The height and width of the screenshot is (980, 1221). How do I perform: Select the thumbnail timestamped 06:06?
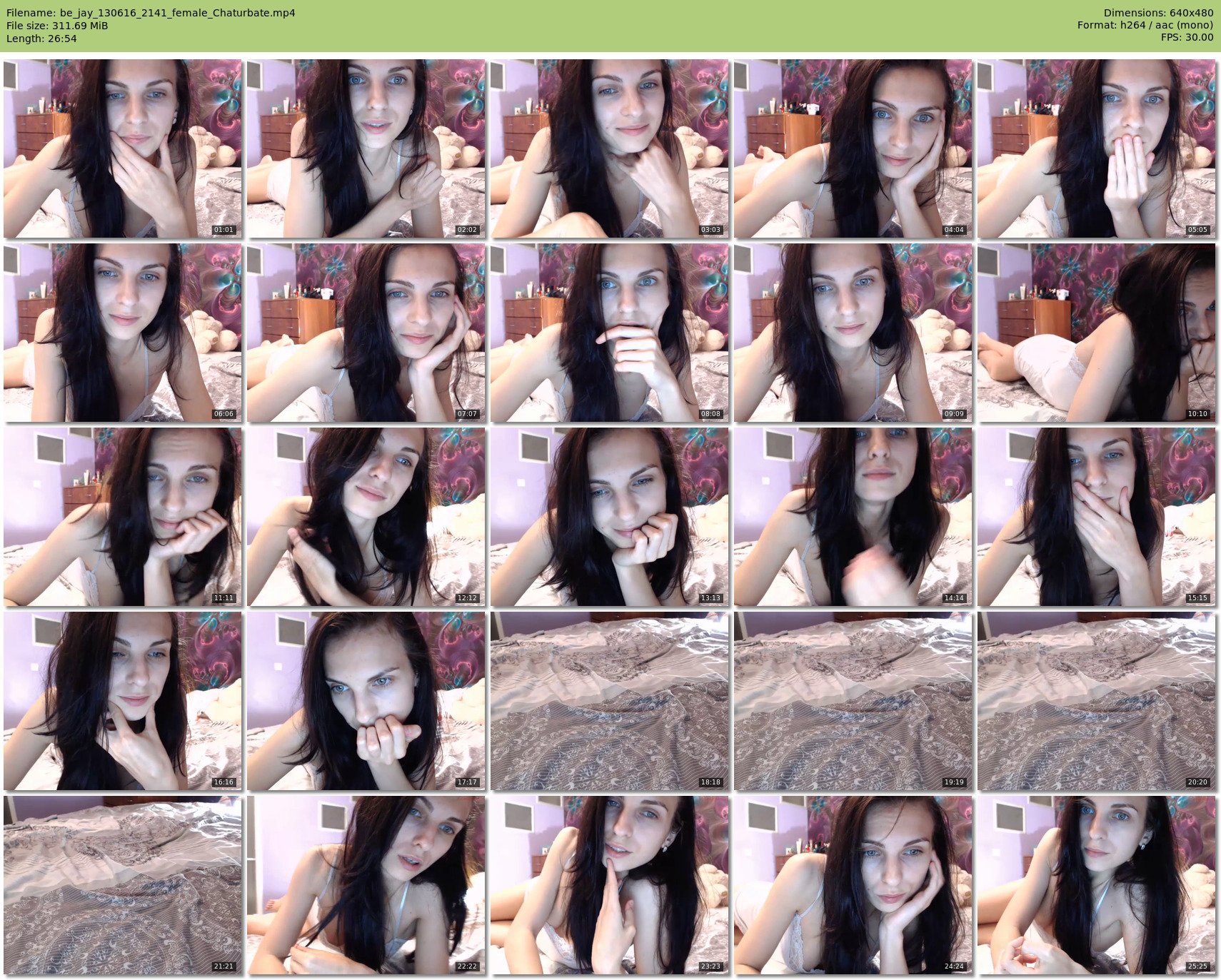click(122, 333)
